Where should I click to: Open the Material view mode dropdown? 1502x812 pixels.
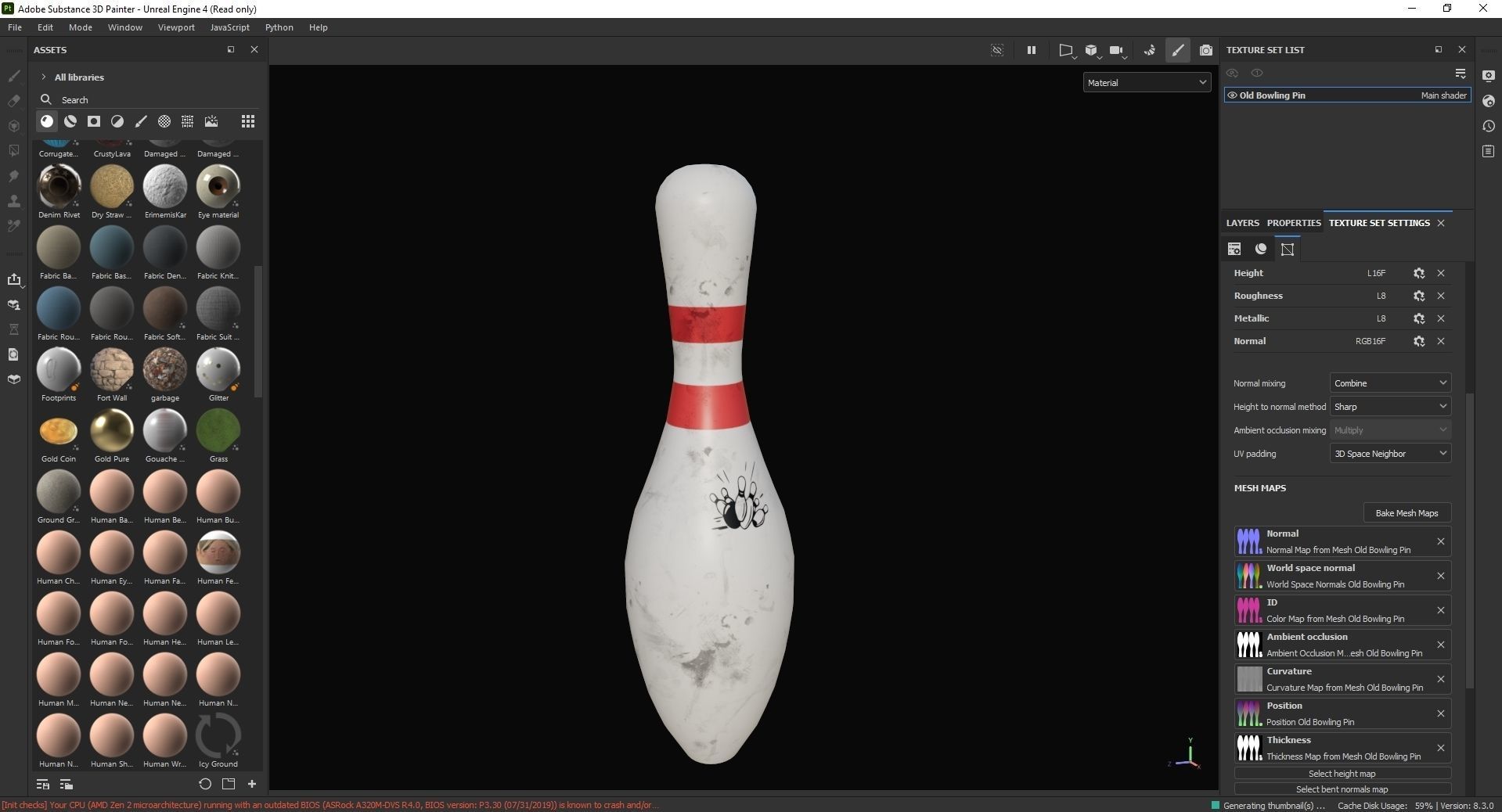click(1147, 82)
